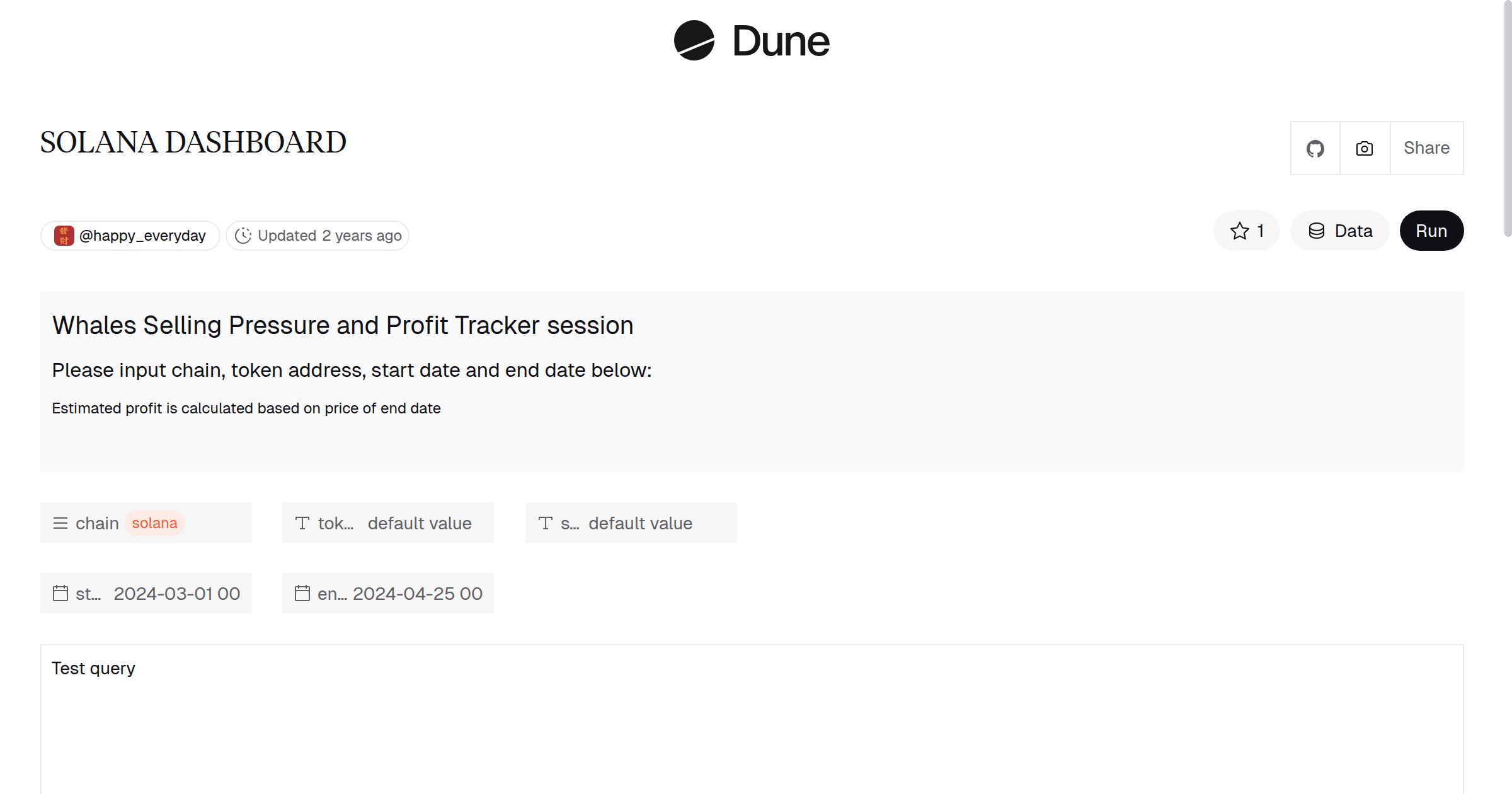1512x794 pixels.
Task: Click the Updated 2 years ago label
Action: 328,235
